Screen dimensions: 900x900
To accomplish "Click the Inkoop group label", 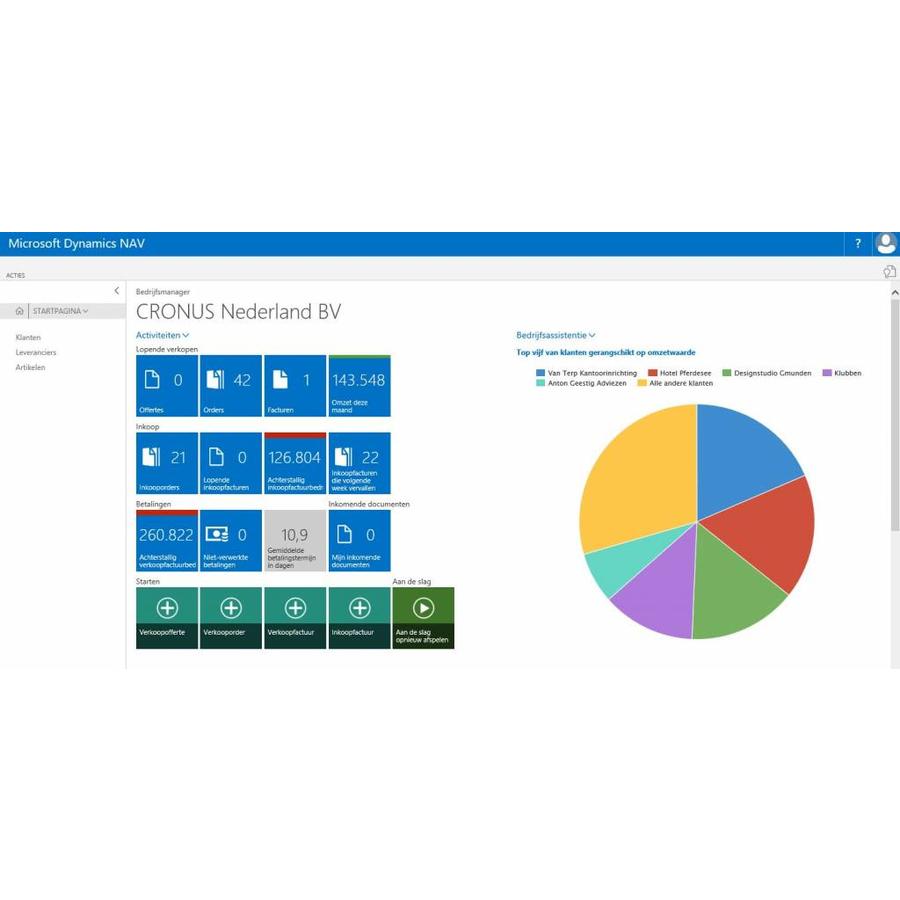I will click(x=148, y=426).
